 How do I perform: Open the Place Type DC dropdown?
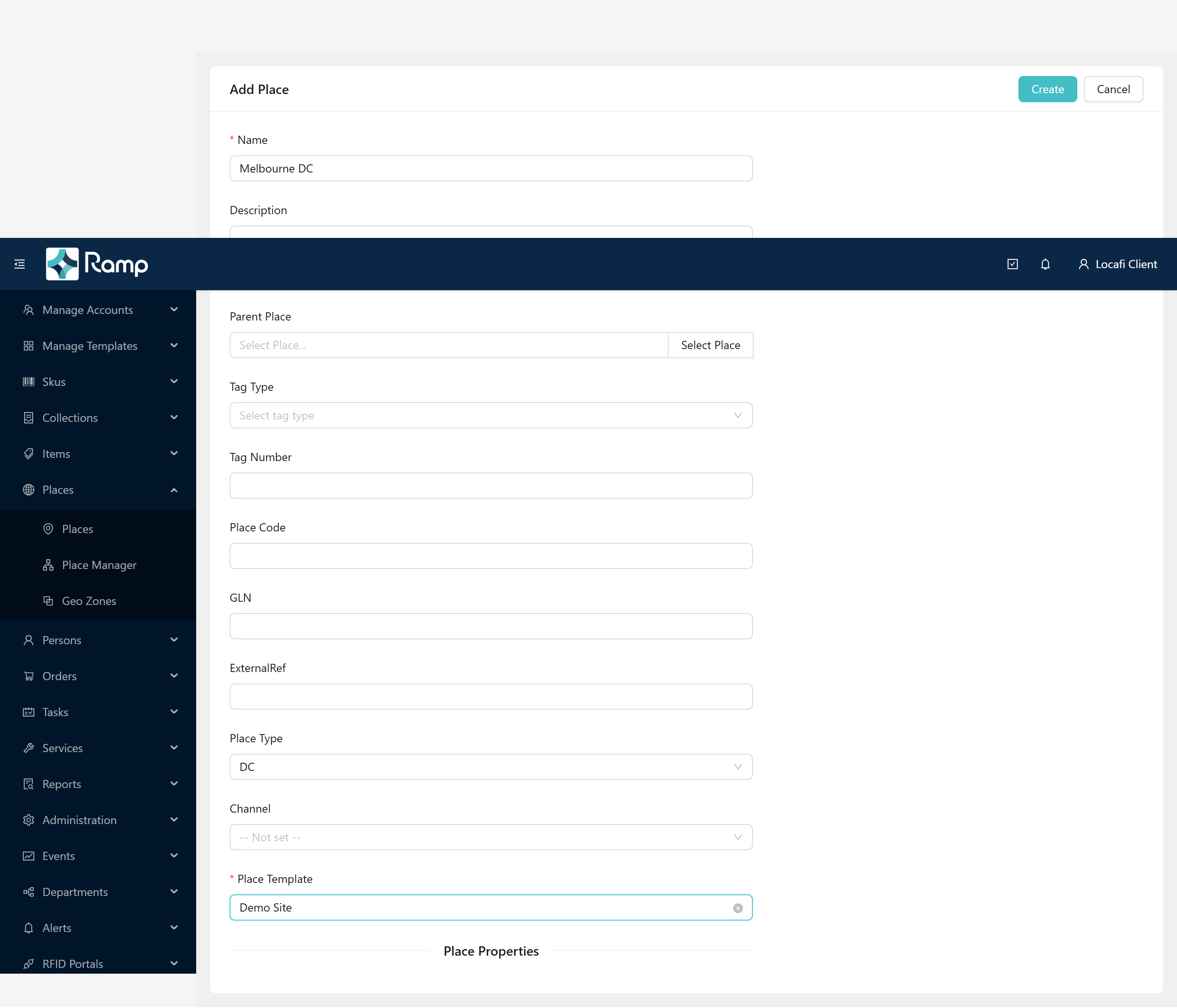click(491, 767)
